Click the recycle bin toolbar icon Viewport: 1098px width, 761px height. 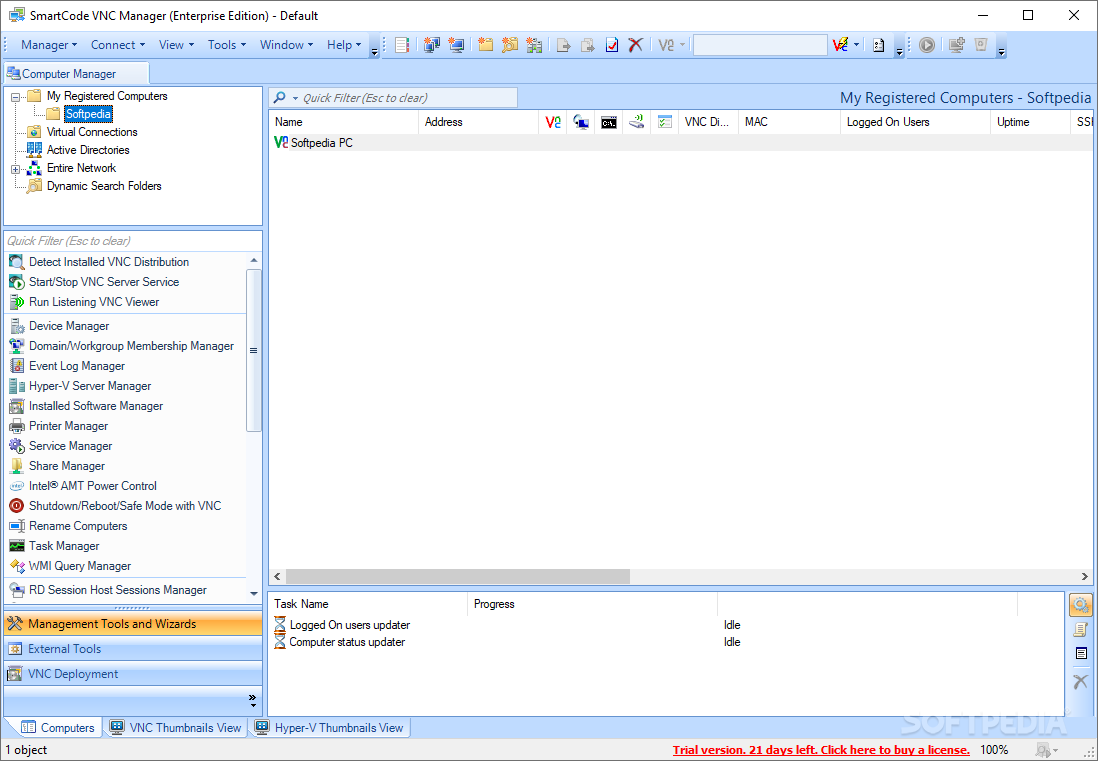pos(981,45)
